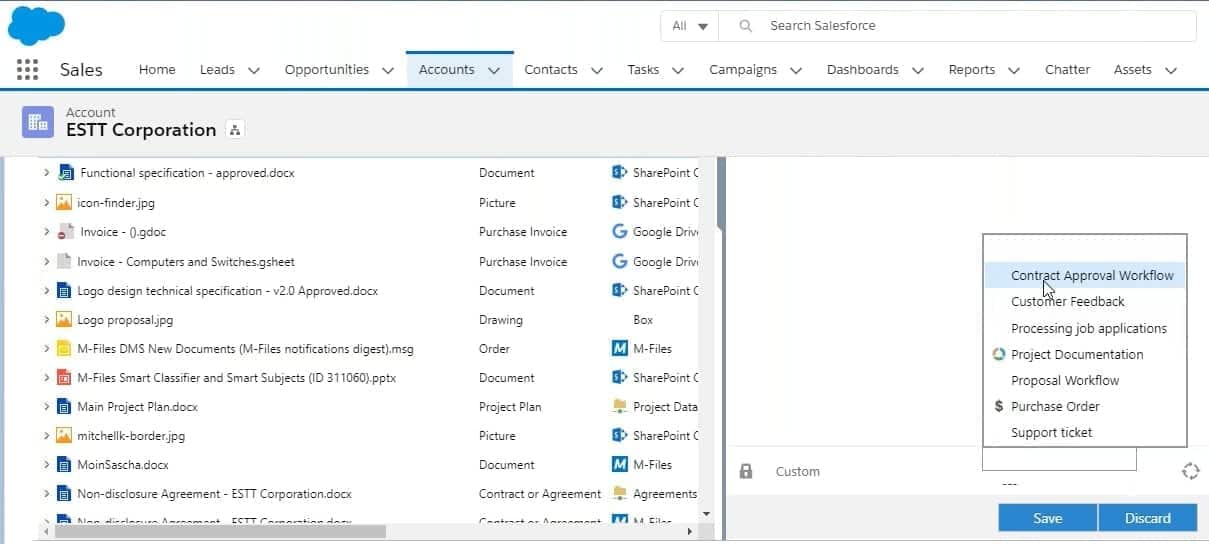Image resolution: width=1209 pixels, height=544 pixels.
Task: Click the PowerPoint icon of M-Files Smart Classifier pptx
Action: coord(64,378)
